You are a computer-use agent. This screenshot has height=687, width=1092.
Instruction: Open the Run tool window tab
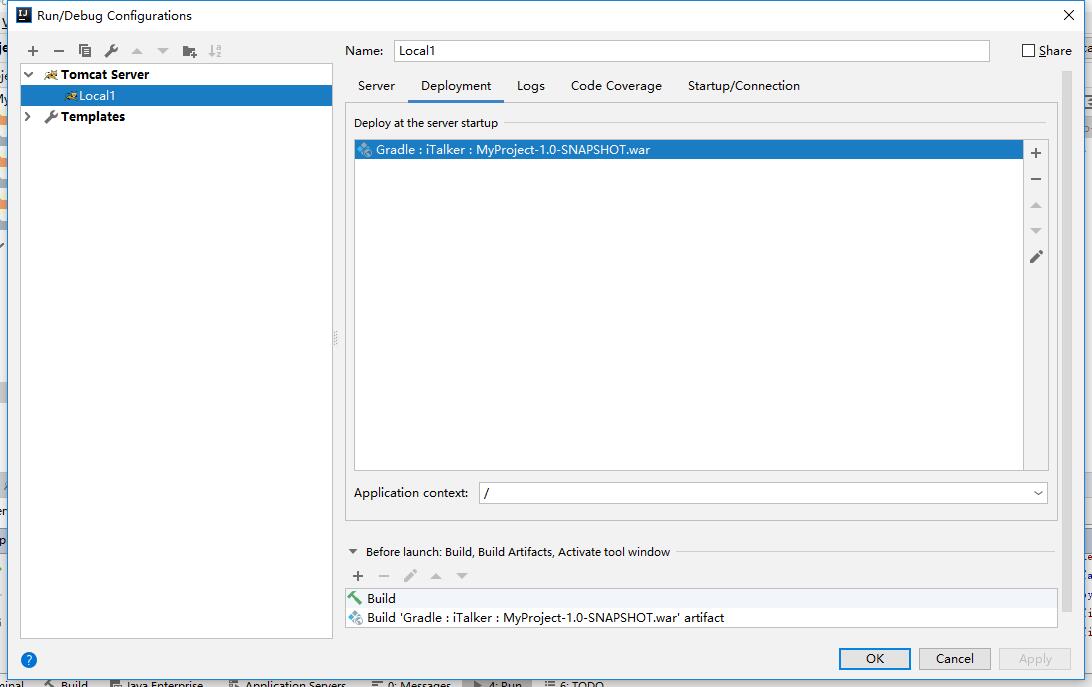pyautogui.click(x=498, y=684)
